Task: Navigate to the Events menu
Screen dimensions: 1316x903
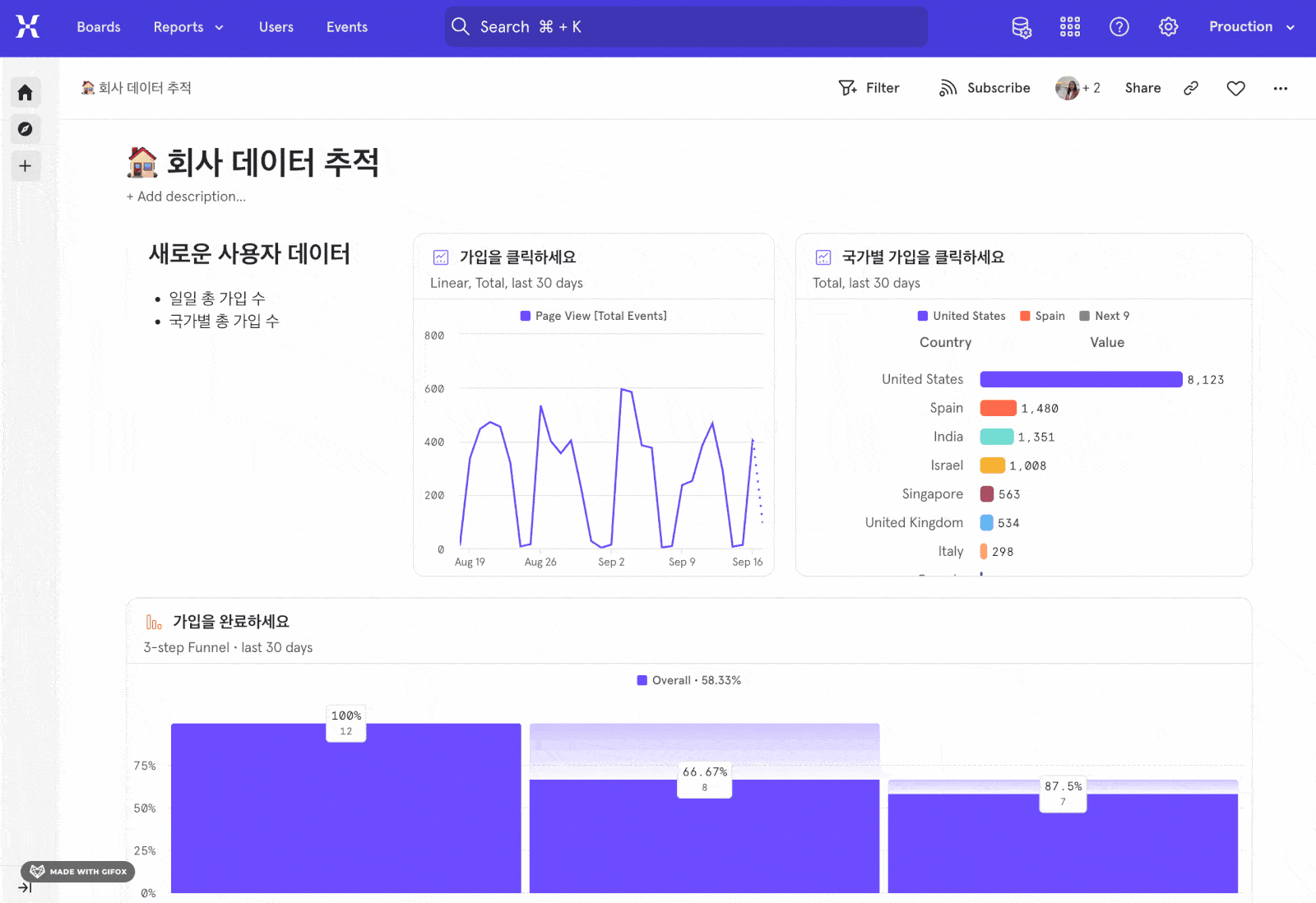Action: pyautogui.click(x=346, y=27)
